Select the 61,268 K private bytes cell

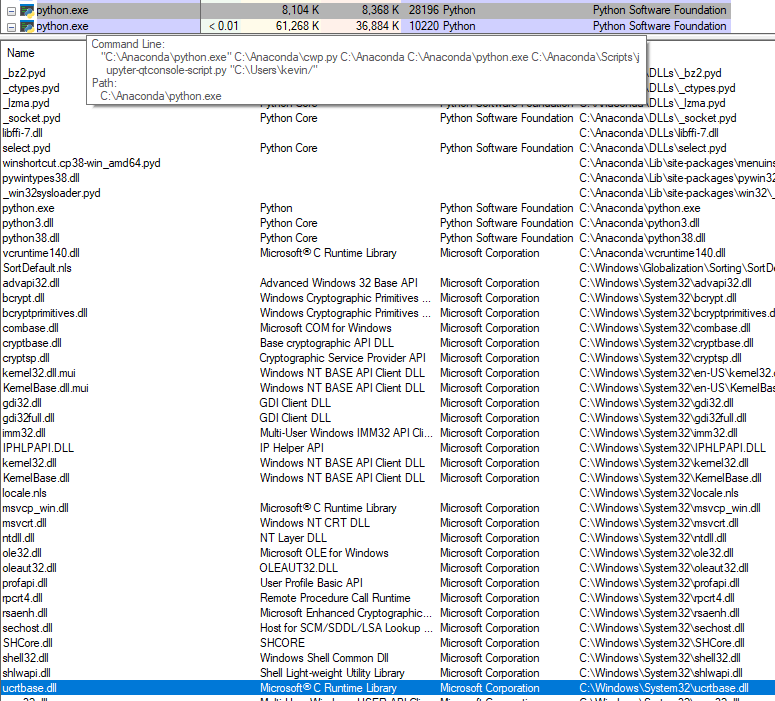tap(298, 26)
